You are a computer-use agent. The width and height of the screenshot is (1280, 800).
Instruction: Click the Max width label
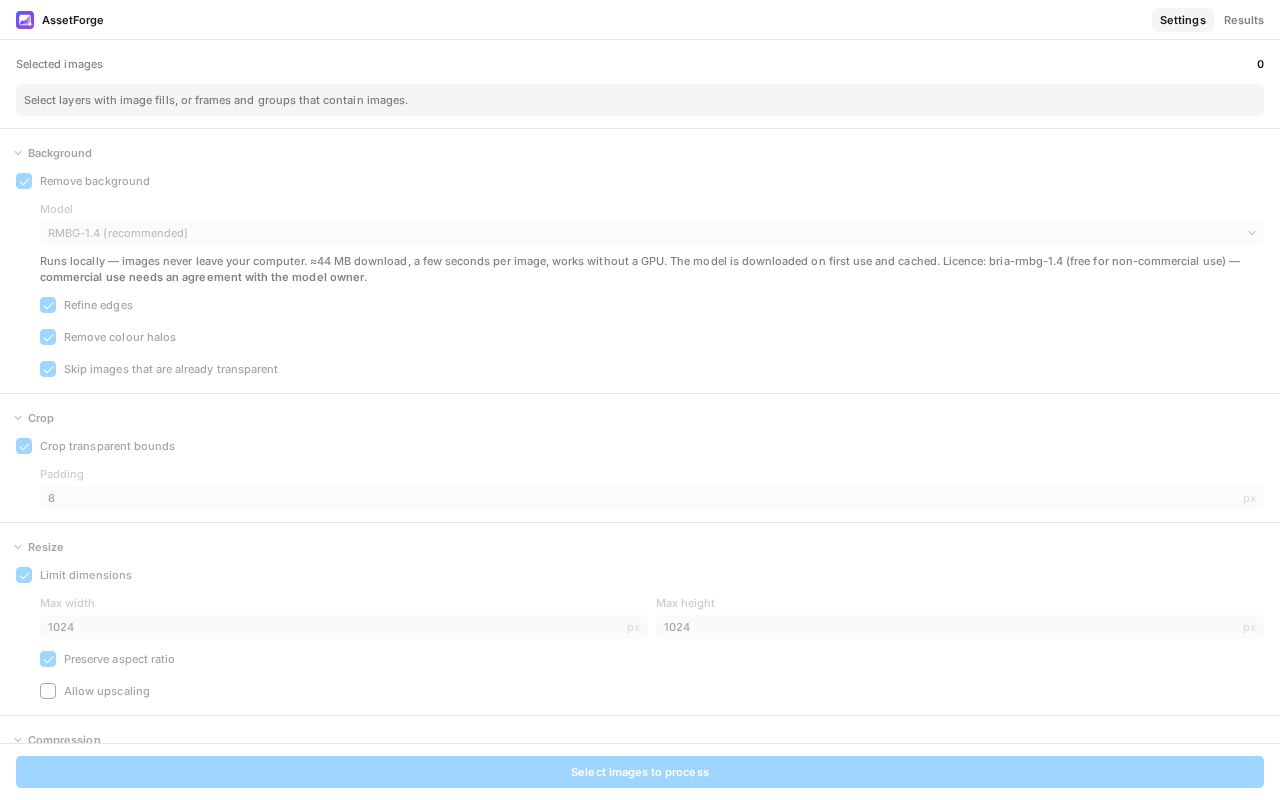(67, 603)
